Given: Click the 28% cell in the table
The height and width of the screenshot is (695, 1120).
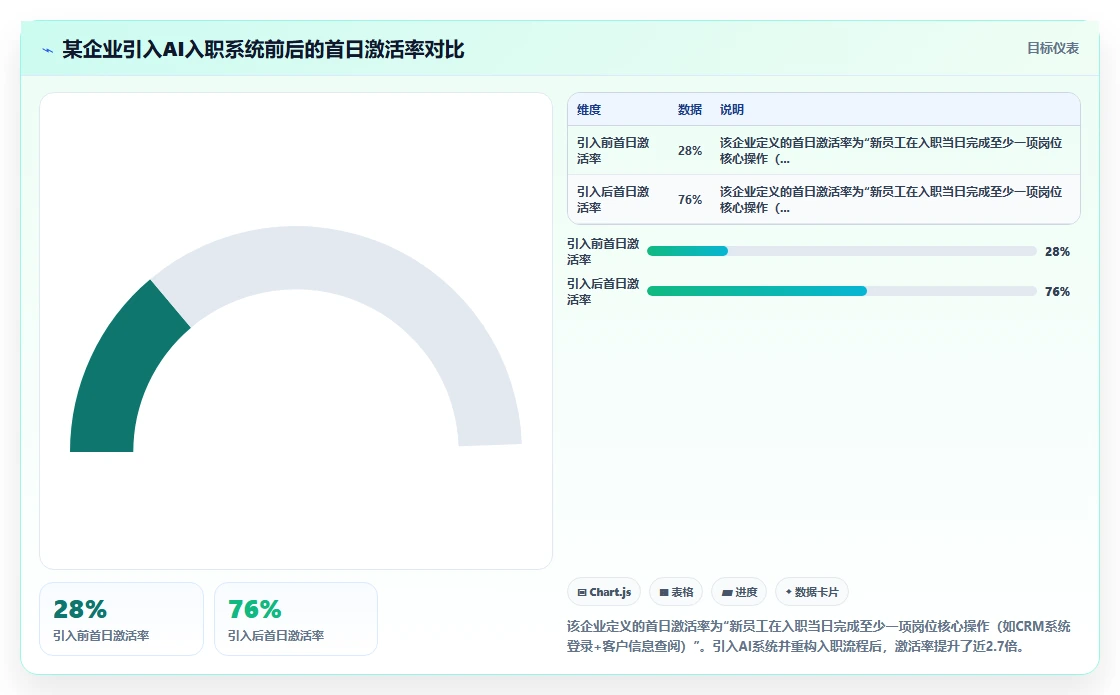Looking at the screenshot, I should click(x=689, y=151).
